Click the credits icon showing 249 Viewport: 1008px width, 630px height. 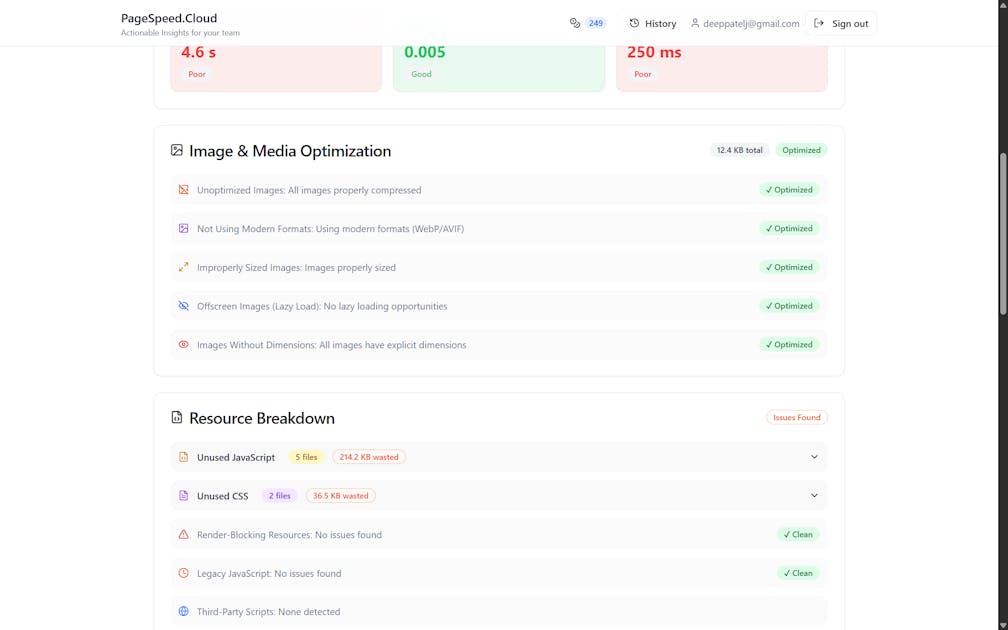(x=573, y=22)
